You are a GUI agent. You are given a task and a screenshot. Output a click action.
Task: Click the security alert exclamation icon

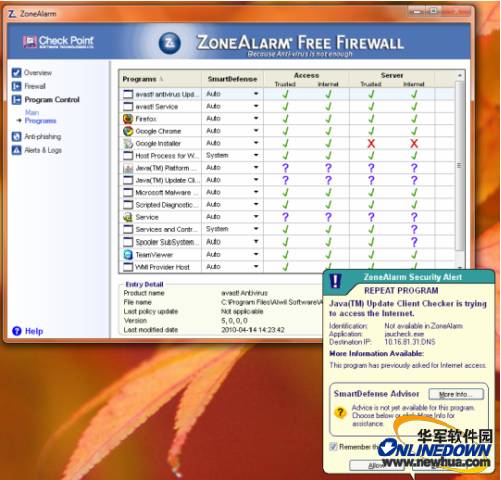point(335,281)
